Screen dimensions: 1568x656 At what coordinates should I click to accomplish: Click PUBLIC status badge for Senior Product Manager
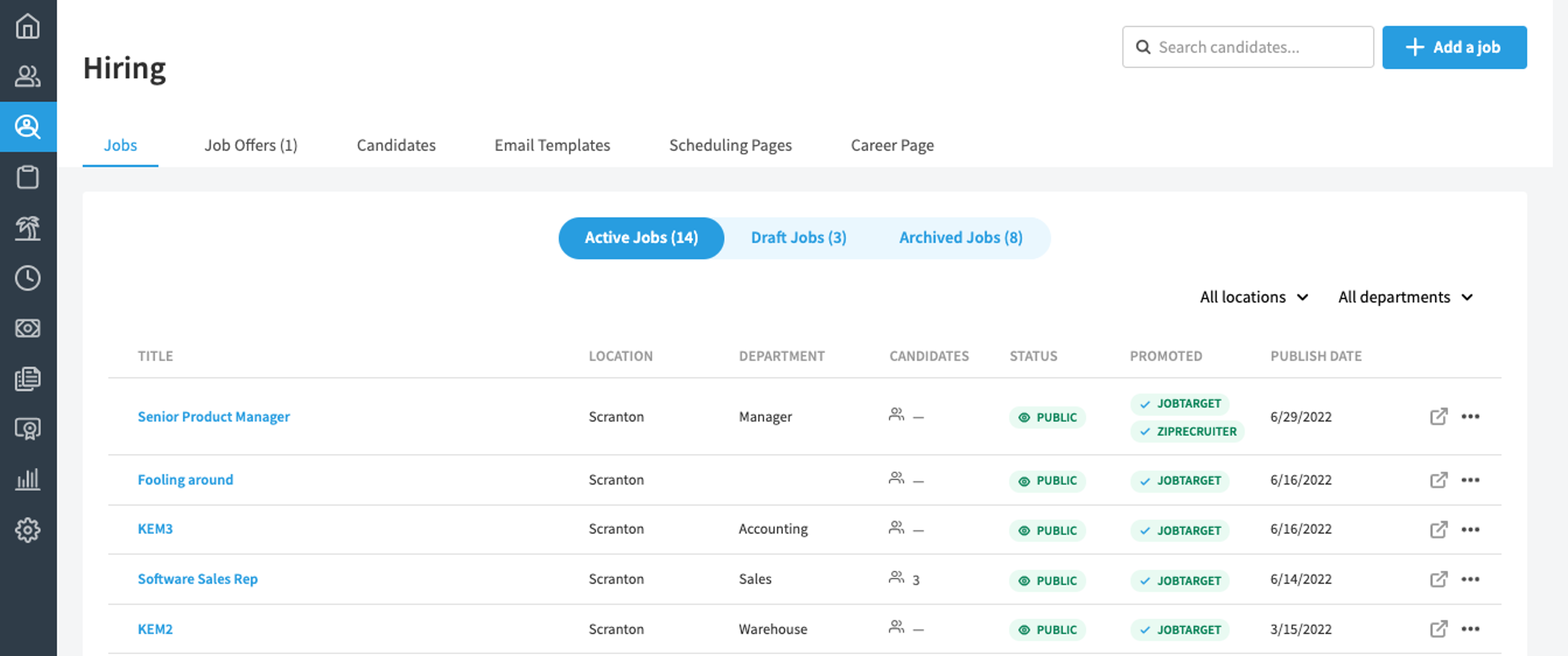pyautogui.click(x=1047, y=417)
